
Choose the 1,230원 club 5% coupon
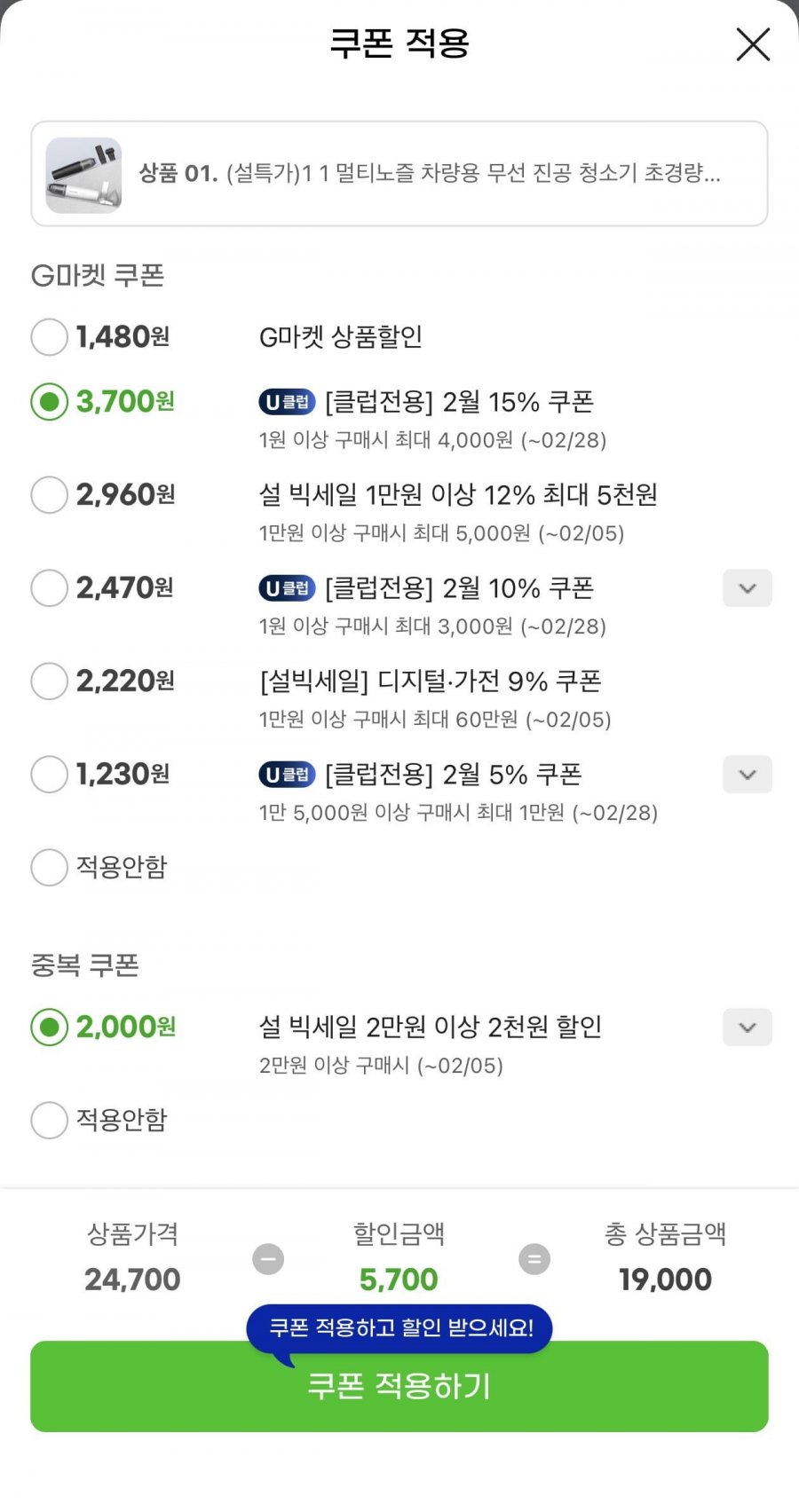(x=50, y=775)
